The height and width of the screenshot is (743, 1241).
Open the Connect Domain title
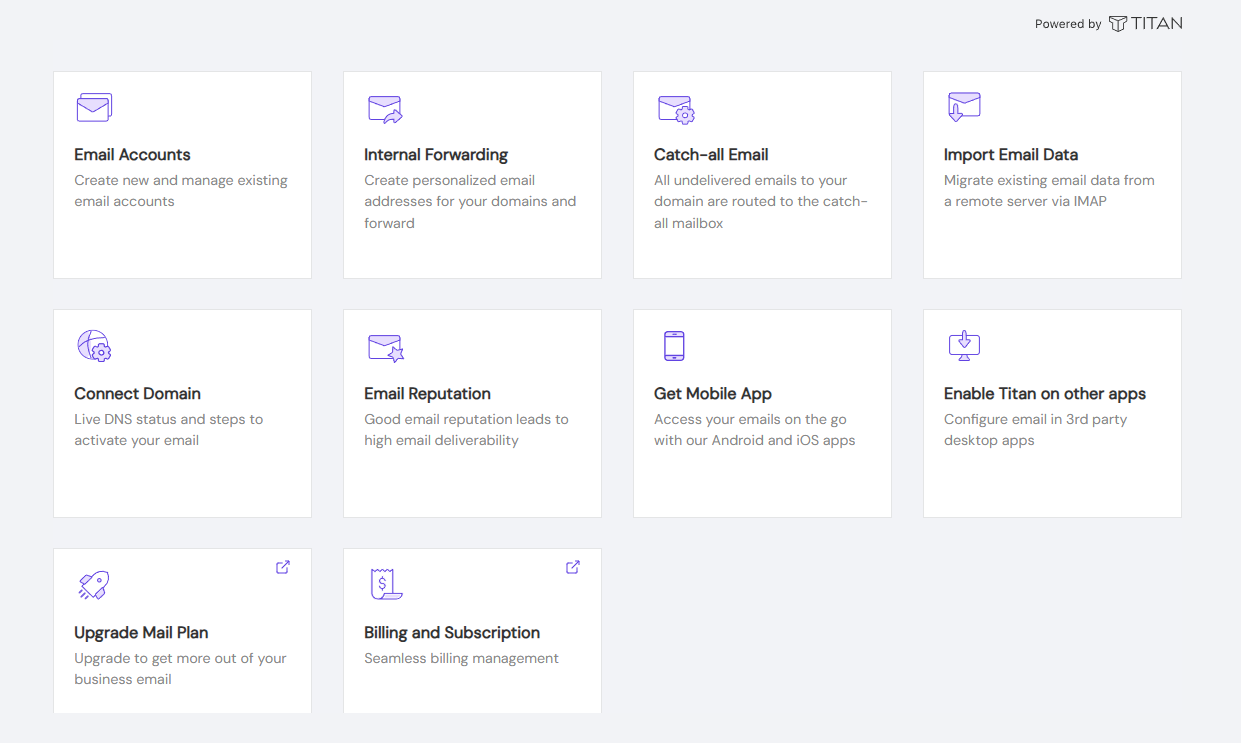click(x=137, y=394)
